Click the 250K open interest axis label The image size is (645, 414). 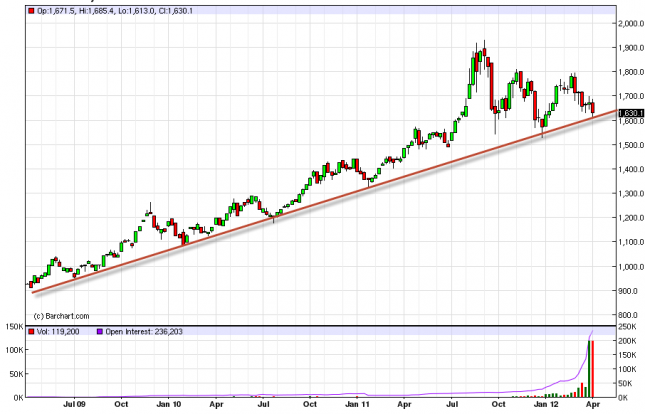click(628, 326)
